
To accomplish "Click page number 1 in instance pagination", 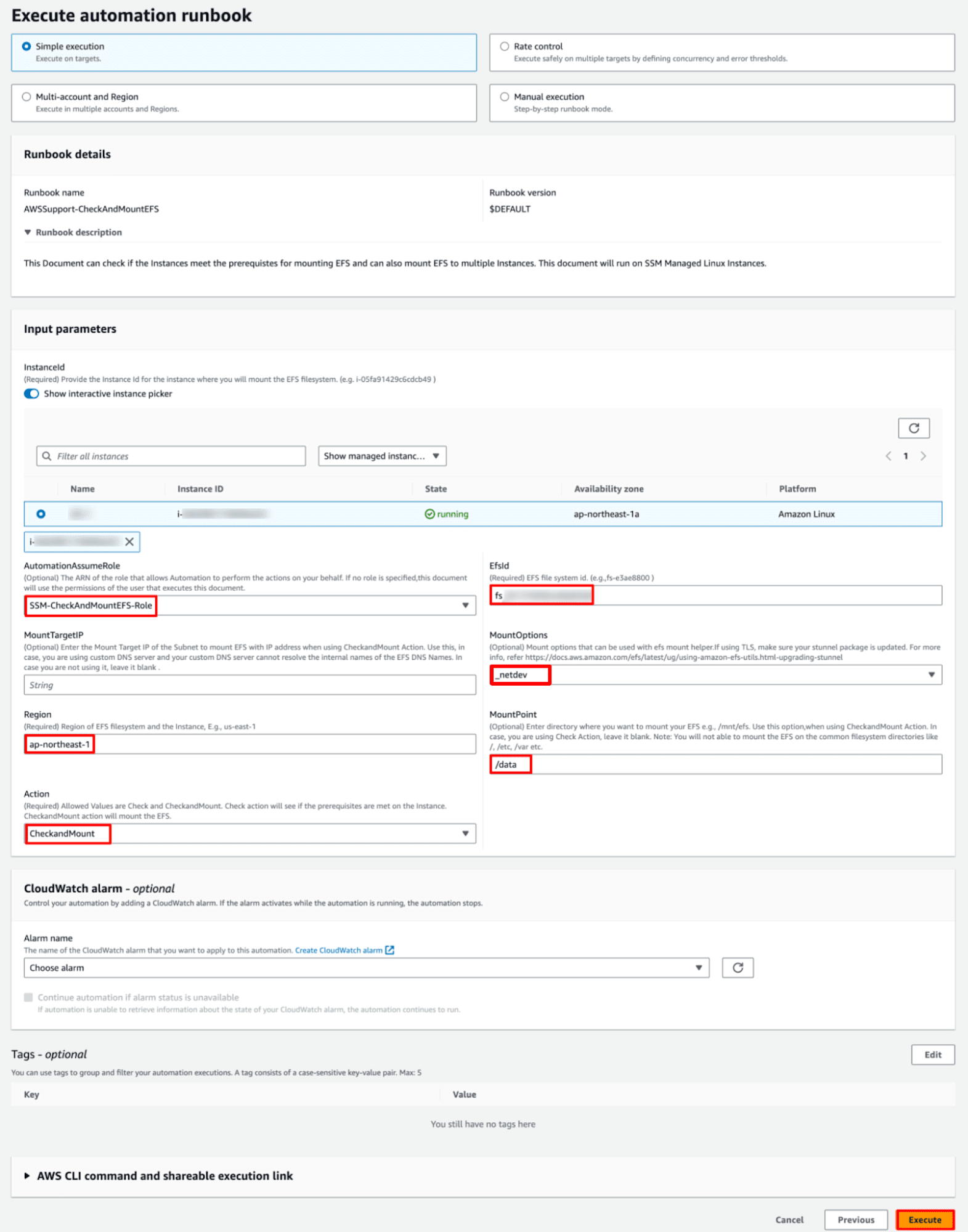I will tap(906, 456).
